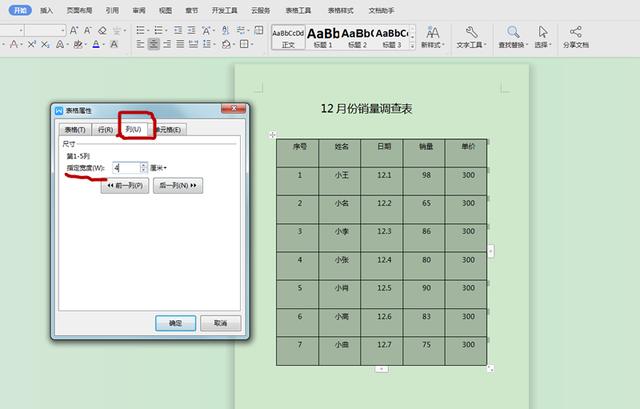Image resolution: width=640 pixels, height=409 pixels.
Task: Click the borders icon
Action: point(244,44)
